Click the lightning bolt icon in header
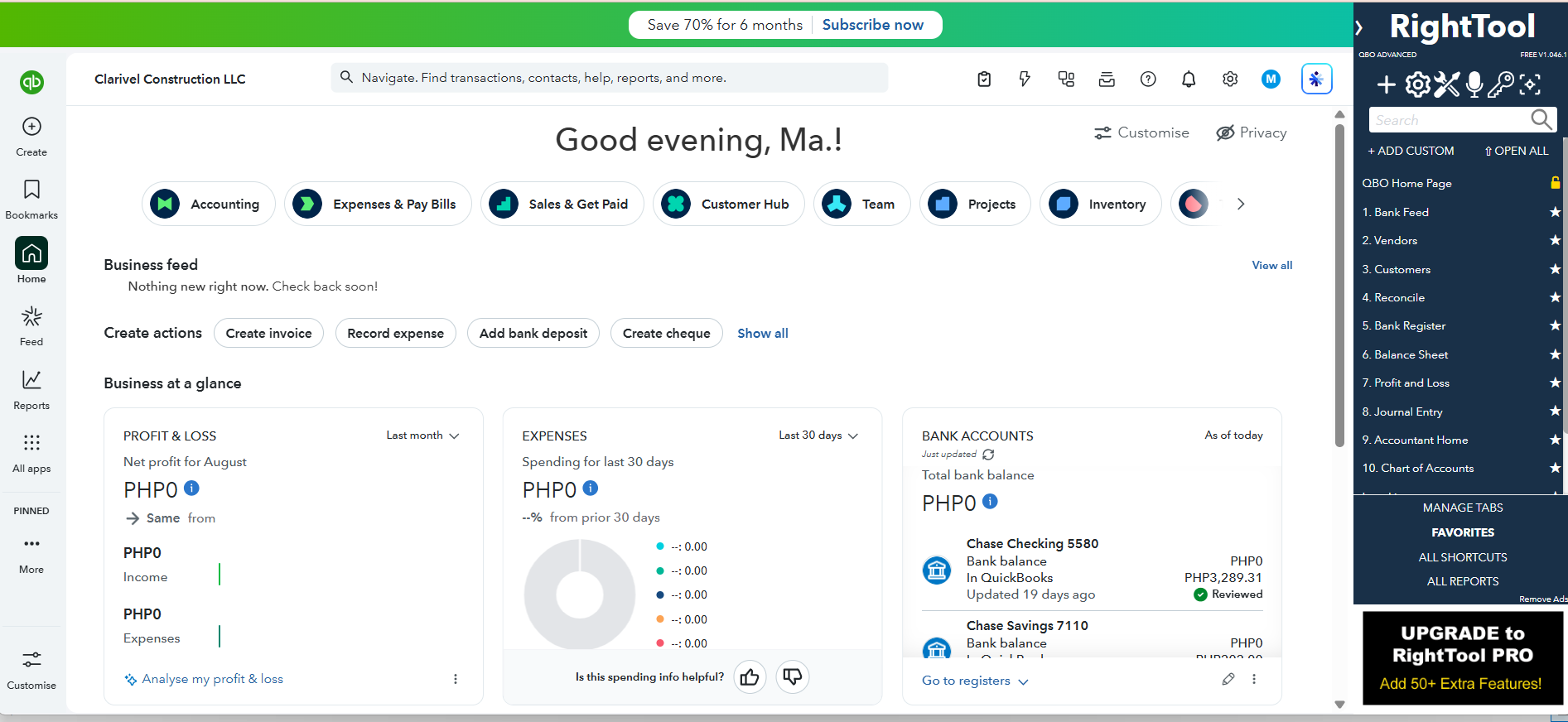This screenshot has height=722, width=1568. tap(1025, 79)
